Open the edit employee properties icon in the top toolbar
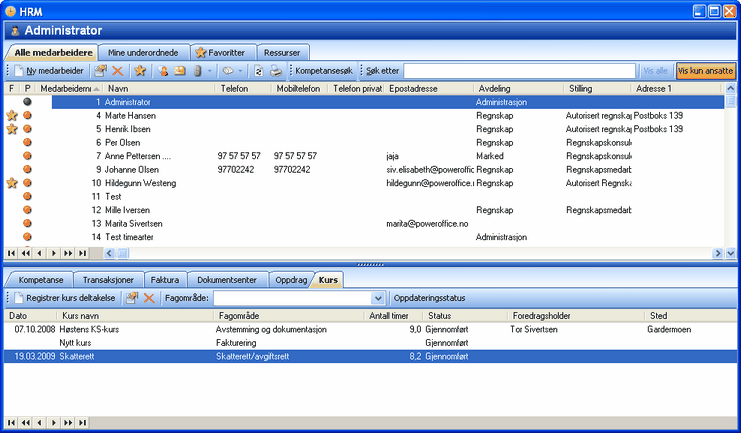 (x=100, y=71)
